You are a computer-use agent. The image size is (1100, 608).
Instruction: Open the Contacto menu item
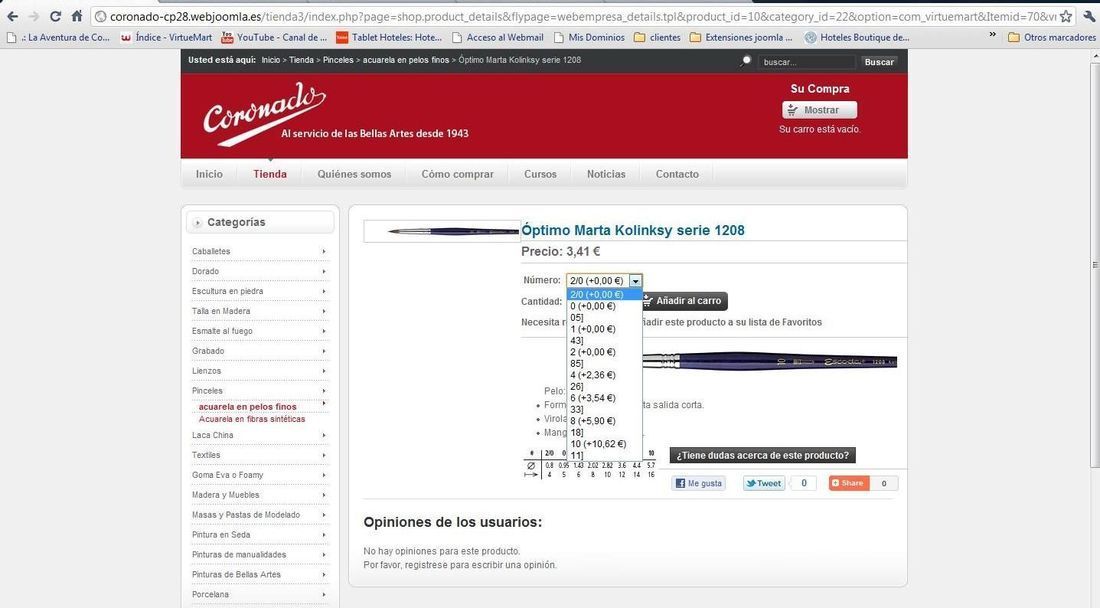677,174
